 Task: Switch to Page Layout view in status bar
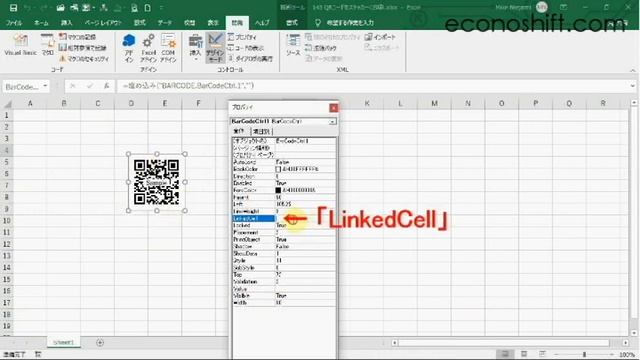[524, 354]
